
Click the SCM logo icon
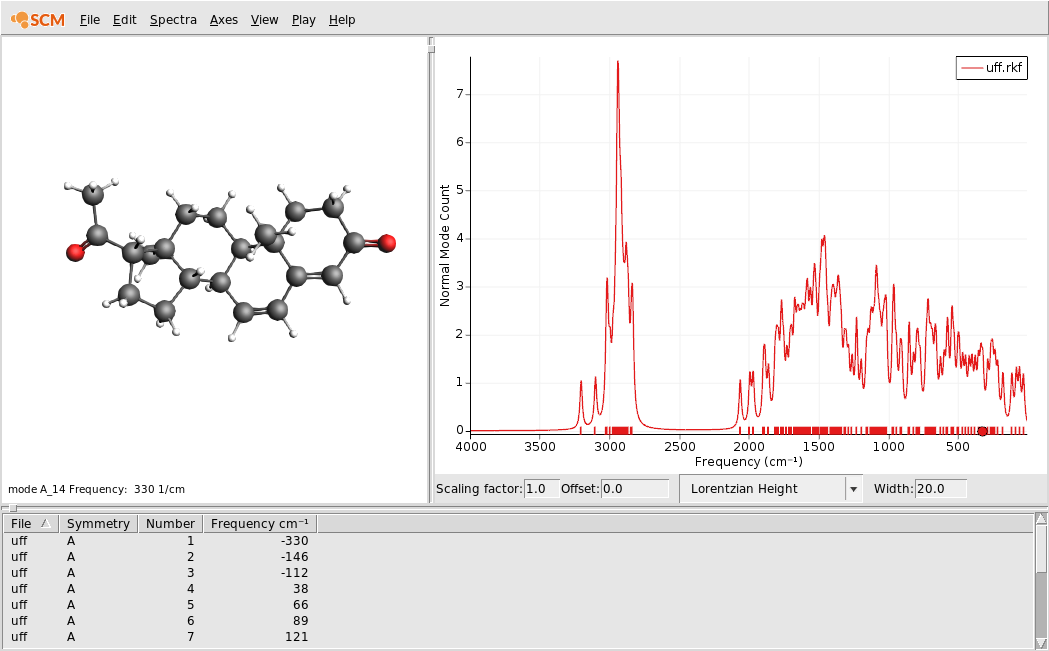coord(38,19)
